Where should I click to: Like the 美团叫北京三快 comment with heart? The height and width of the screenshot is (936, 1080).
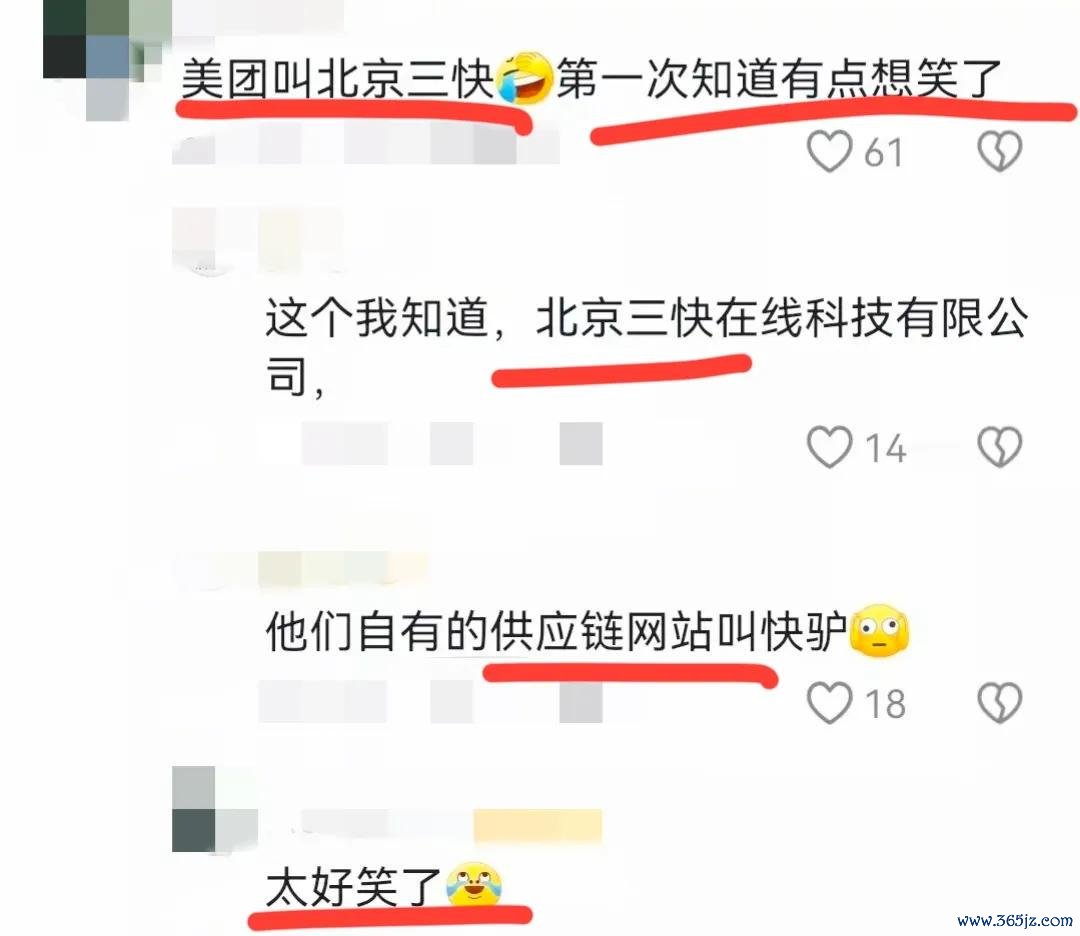click(x=829, y=151)
